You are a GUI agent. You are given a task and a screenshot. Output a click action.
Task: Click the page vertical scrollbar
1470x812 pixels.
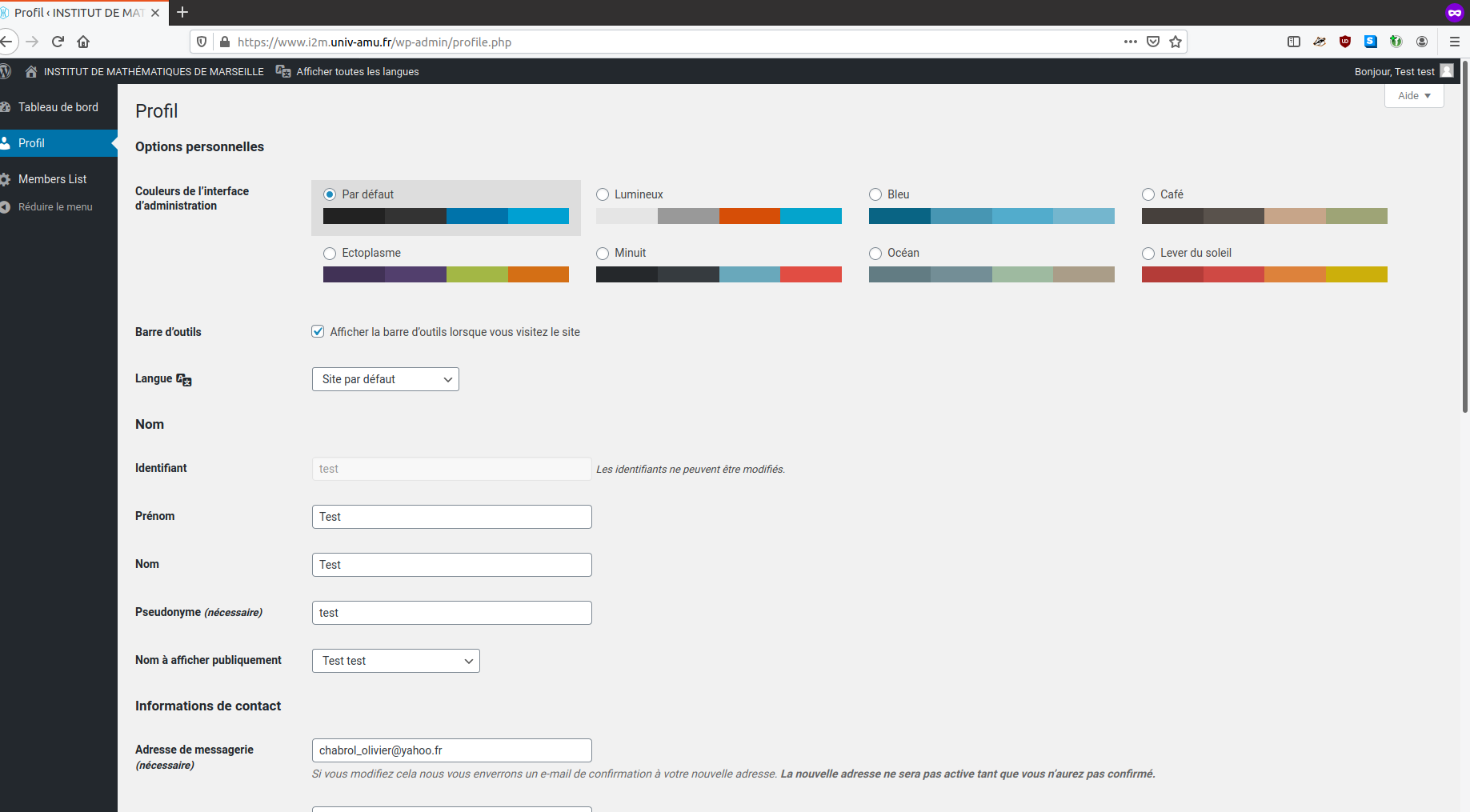[1464, 237]
